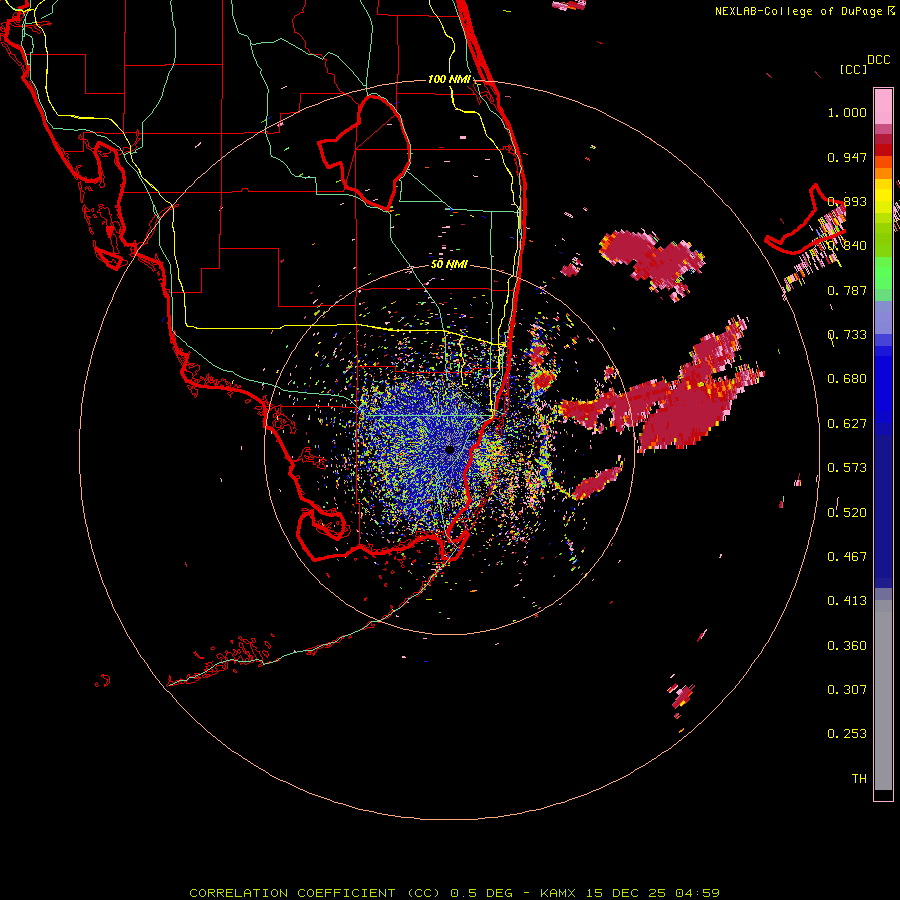Click the NEXLAB-College of DuPage label

click(x=798, y=11)
